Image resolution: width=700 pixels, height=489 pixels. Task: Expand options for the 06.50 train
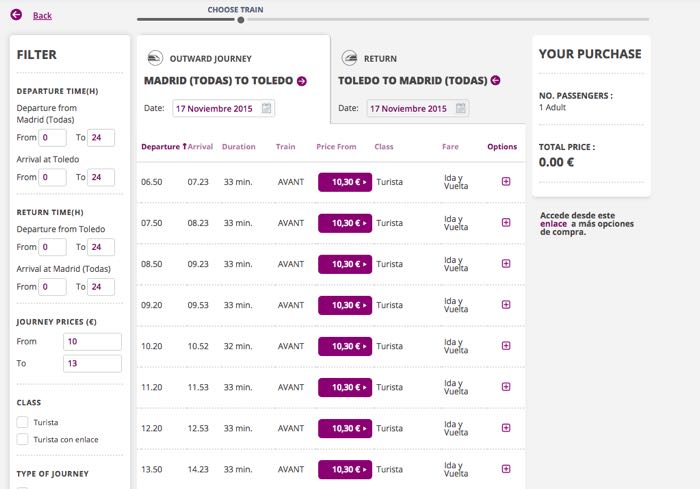pyautogui.click(x=506, y=181)
